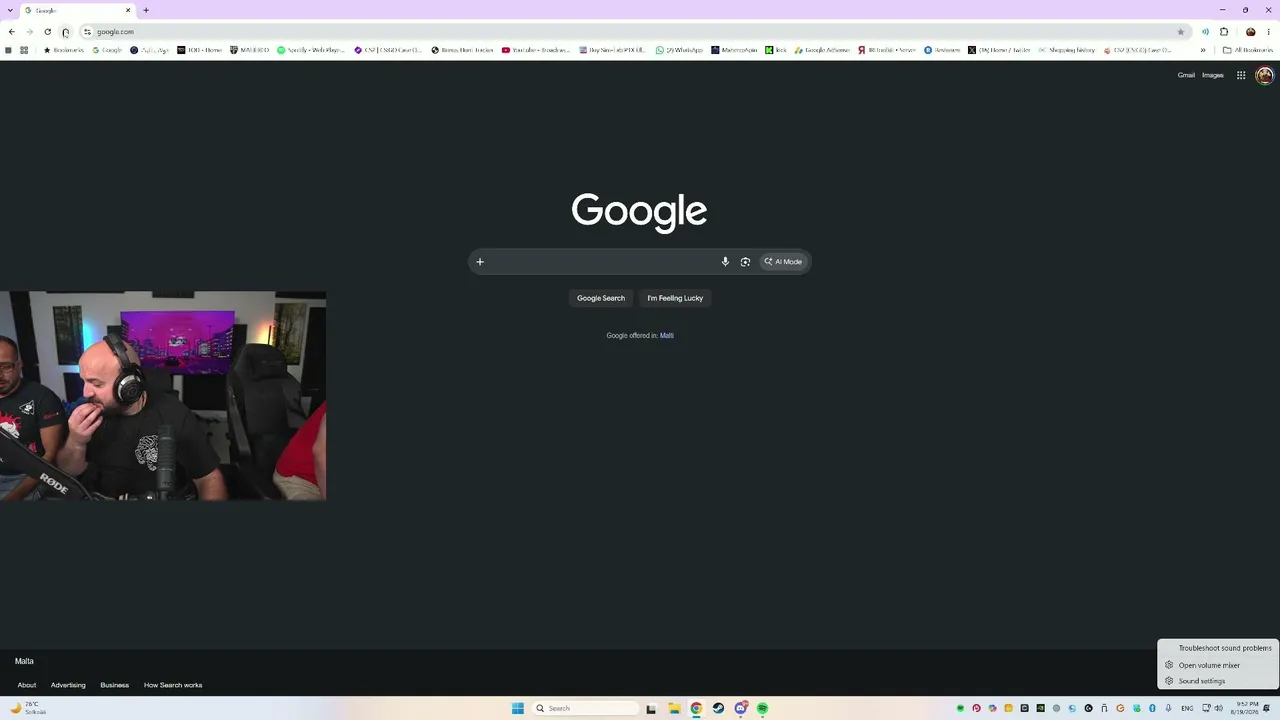Open Steam from the taskbar

718,709
